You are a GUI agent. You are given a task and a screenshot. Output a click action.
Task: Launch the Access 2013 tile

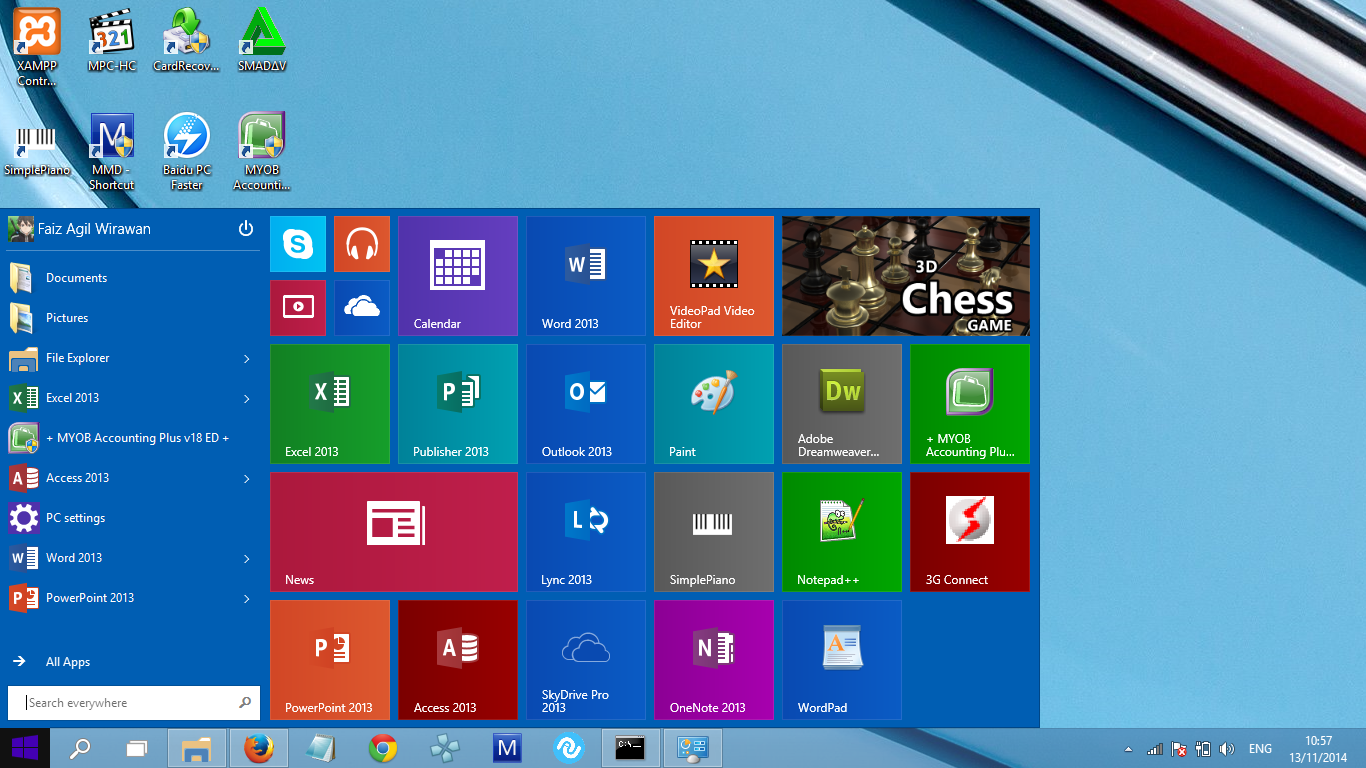(x=458, y=660)
